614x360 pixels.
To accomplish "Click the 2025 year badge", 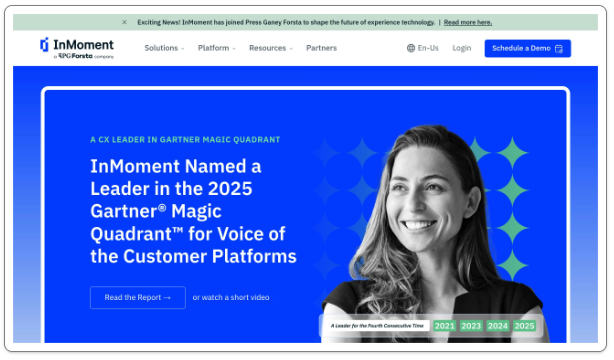I will [524, 326].
